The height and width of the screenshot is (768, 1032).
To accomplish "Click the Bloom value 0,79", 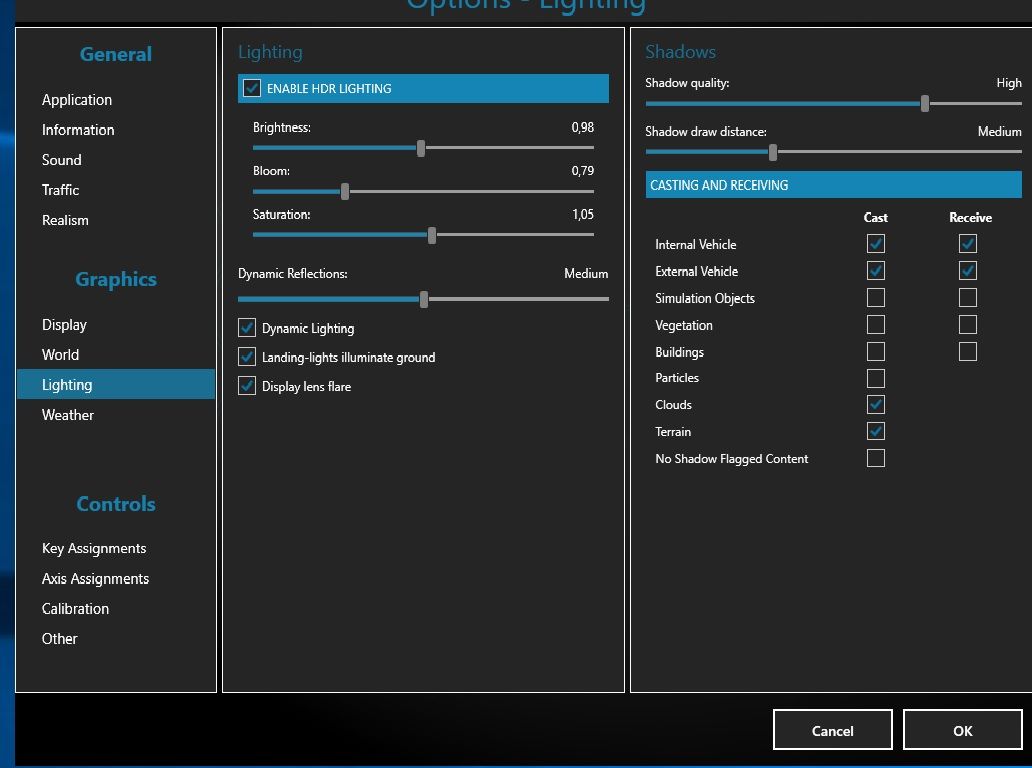I will point(582,171).
